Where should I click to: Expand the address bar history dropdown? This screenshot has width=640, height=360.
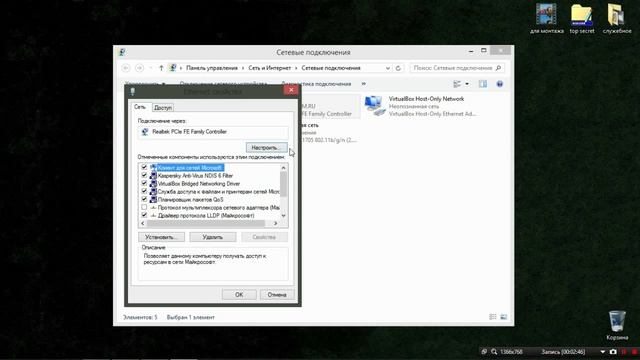coord(388,68)
